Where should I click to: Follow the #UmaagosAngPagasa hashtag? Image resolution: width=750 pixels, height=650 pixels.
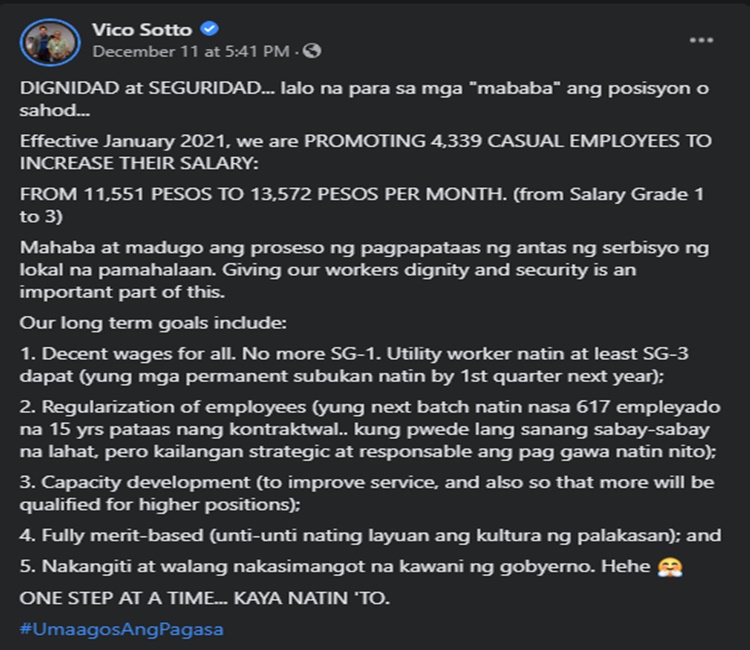click(x=121, y=629)
